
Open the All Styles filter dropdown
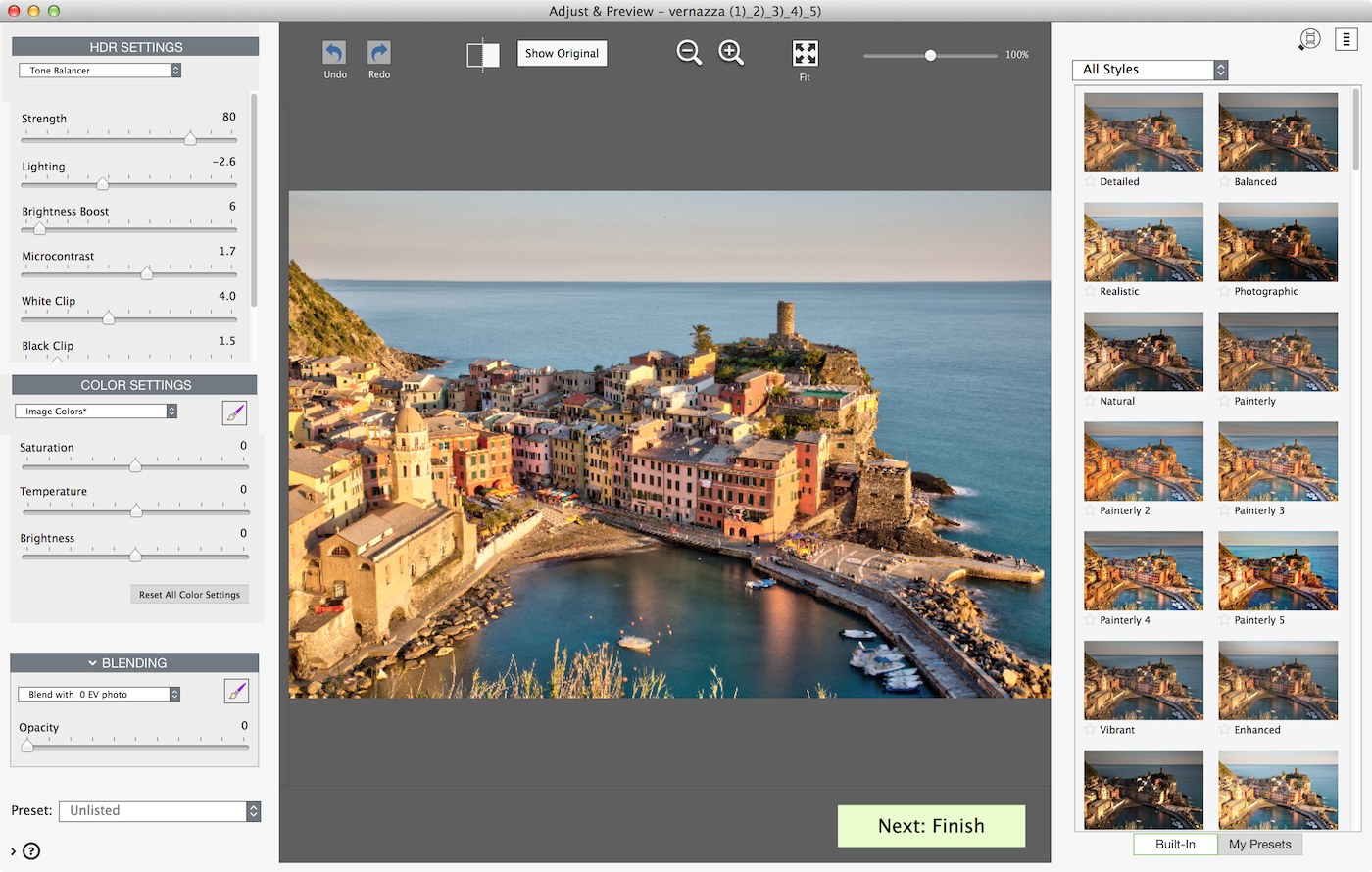click(x=1149, y=70)
